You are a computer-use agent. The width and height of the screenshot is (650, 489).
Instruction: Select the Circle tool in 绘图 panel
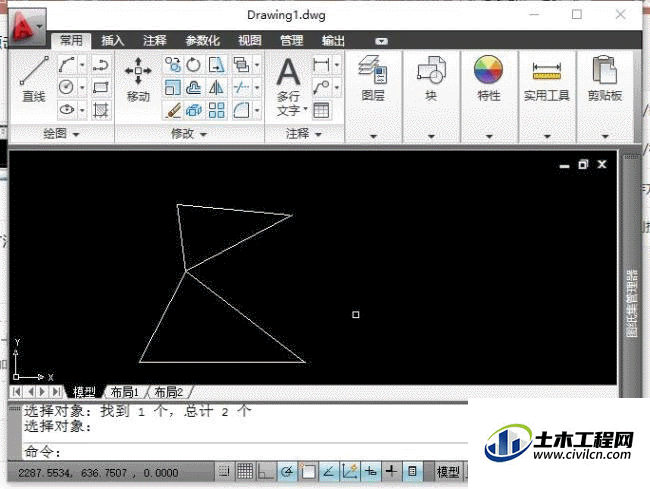coord(67,87)
